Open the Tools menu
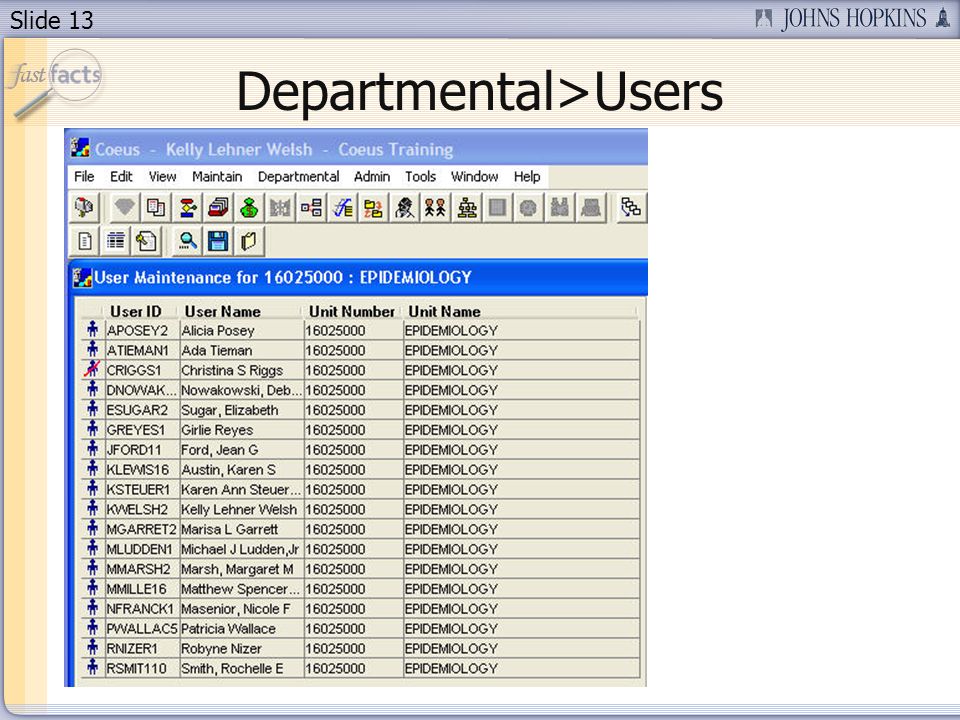 [x=420, y=177]
